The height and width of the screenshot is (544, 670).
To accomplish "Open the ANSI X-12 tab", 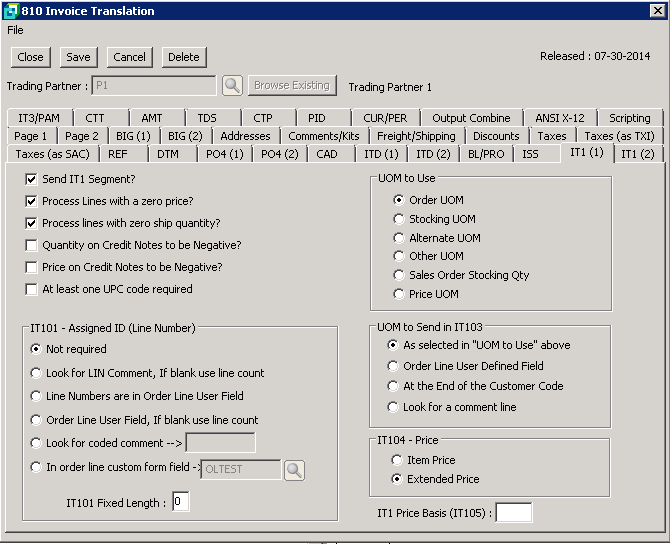I will 559,118.
